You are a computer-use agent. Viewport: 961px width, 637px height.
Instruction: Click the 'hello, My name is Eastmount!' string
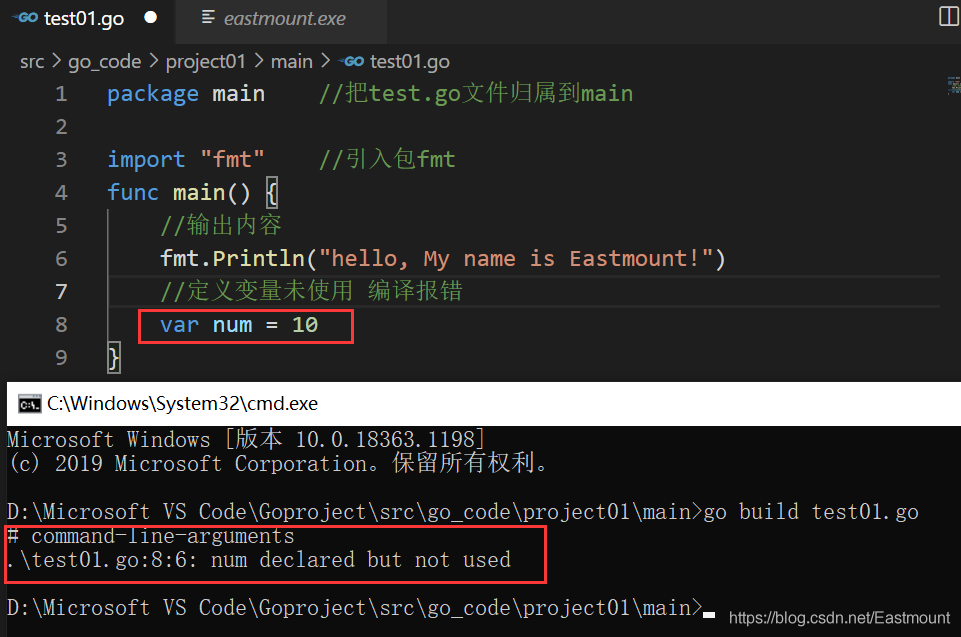click(x=515, y=259)
